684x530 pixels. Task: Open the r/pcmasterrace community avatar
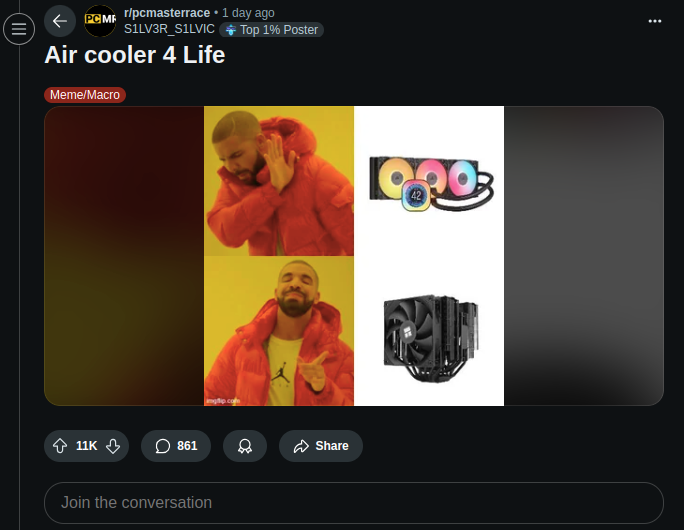click(100, 21)
